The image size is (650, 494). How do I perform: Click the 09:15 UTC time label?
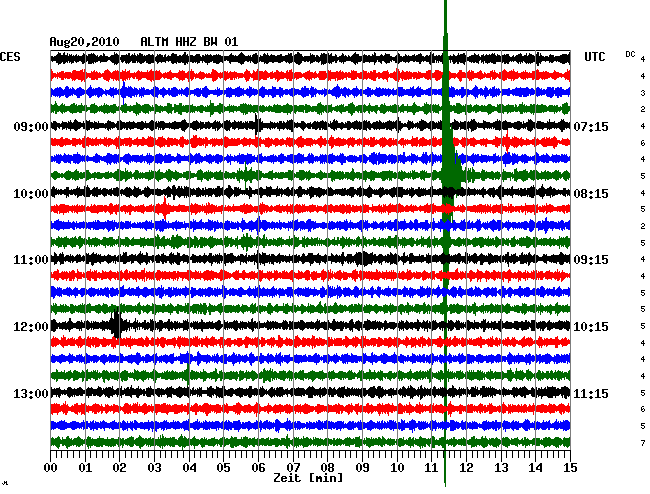(x=591, y=260)
